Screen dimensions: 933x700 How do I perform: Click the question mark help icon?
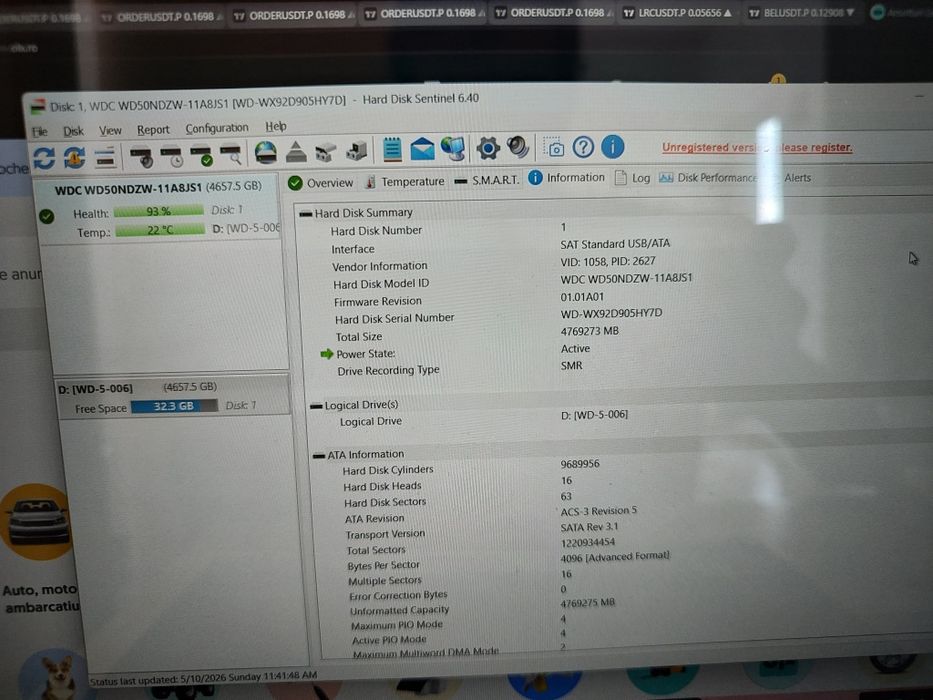(x=583, y=146)
